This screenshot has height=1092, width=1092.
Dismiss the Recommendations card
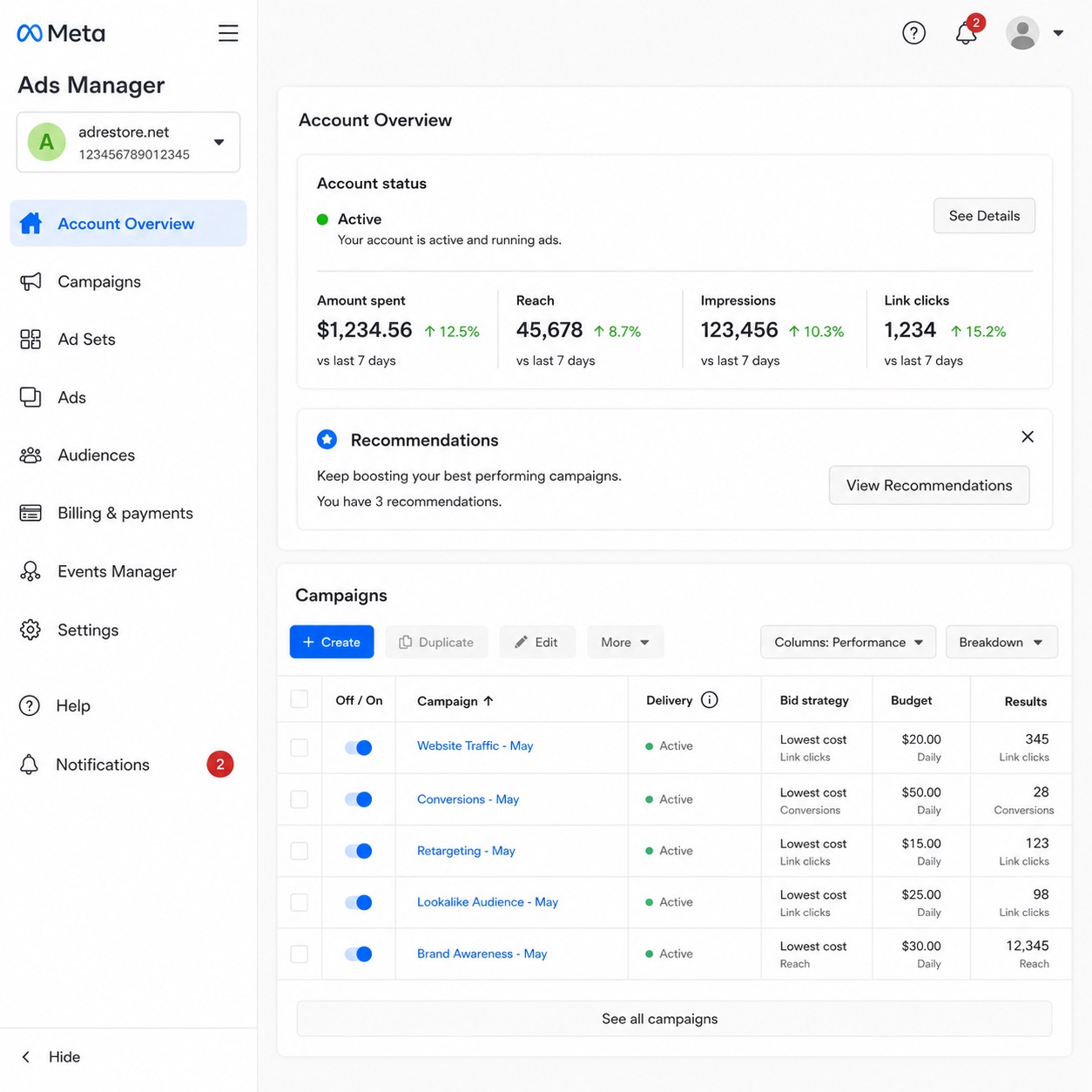click(x=1028, y=437)
